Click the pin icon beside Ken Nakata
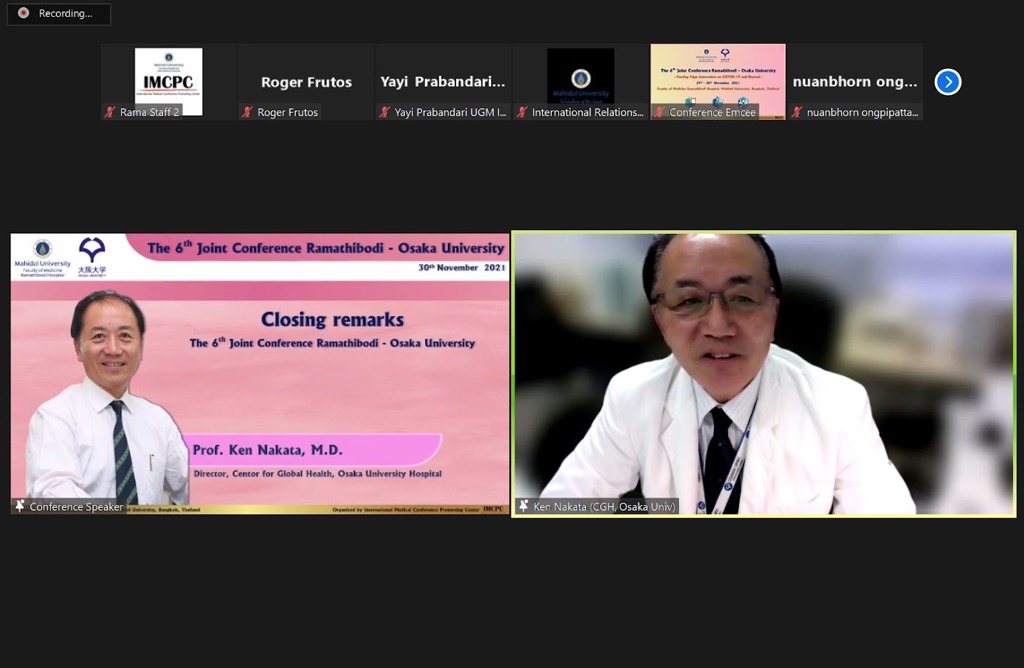The width and height of the screenshot is (1024, 668). click(x=523, y=507)
